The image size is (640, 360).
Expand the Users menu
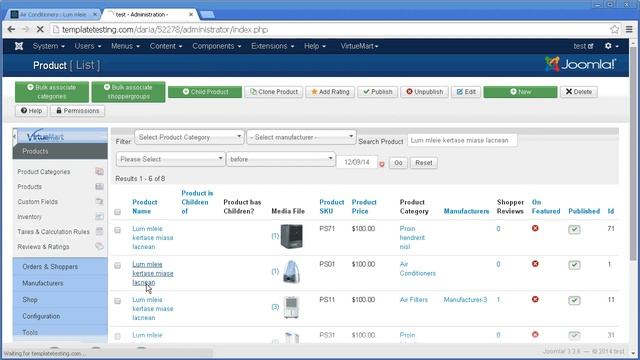click(x=88, y=46)
